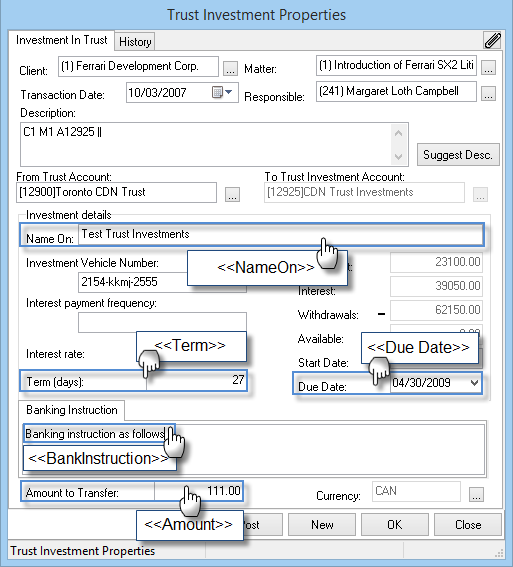The width and height of the screenshot is (513, 567).
Task: Open the Currency lookup ellipsis button
Action: (476, 494)
